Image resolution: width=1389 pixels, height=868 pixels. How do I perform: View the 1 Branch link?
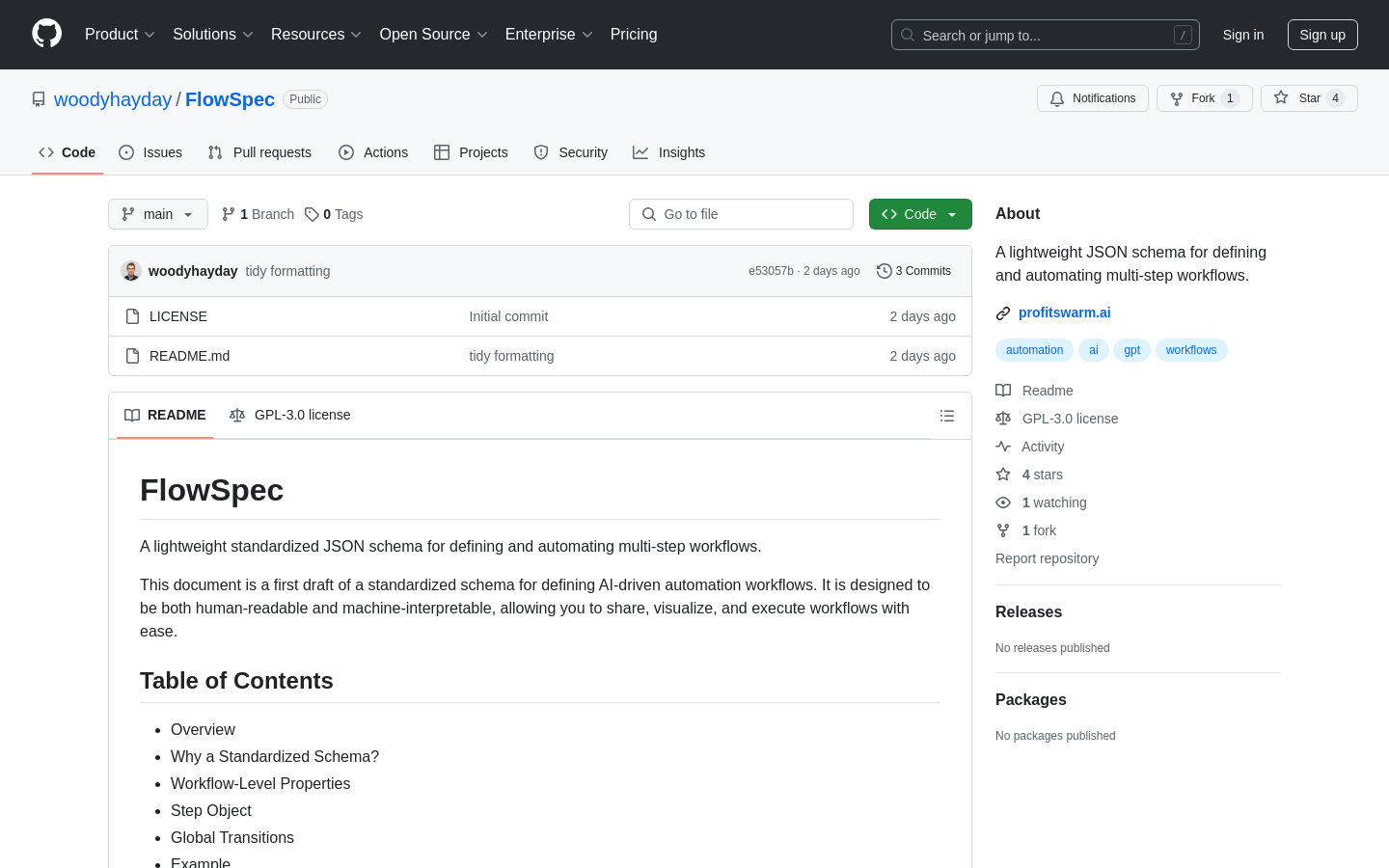(258, 214)
